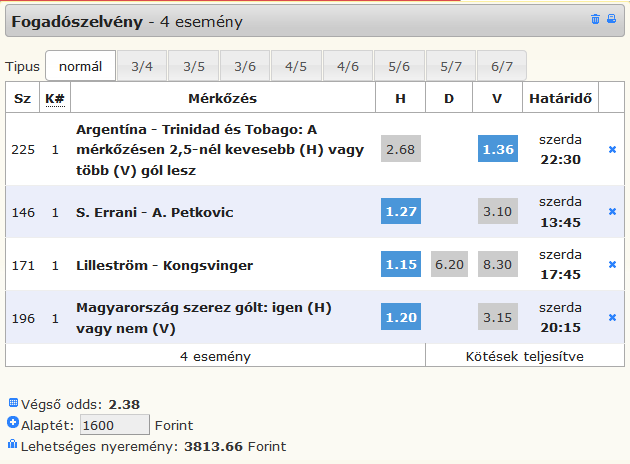Screen dimensions: 630x464
Task: Click the grid icon beside Végső odds
Action: click(x=12, y=403)
